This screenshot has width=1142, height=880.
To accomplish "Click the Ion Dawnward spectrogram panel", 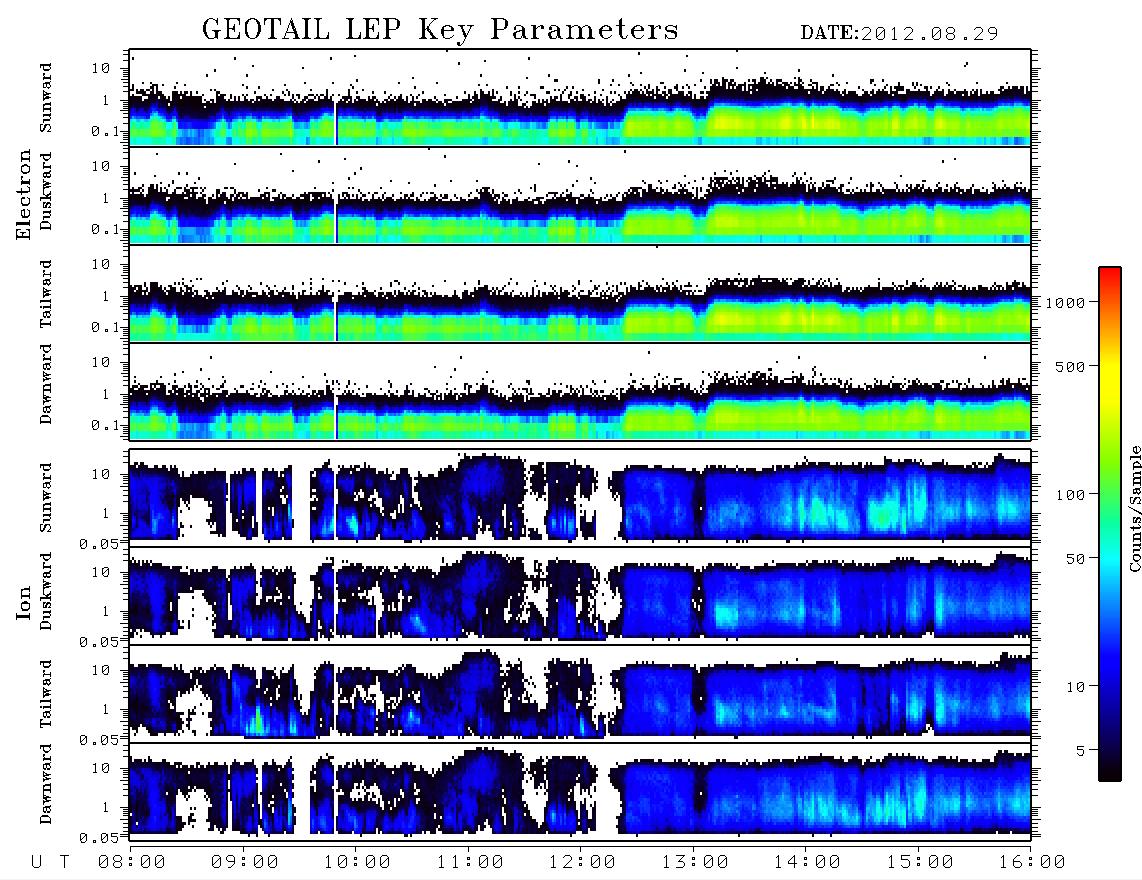I will (x=580, y=791).
